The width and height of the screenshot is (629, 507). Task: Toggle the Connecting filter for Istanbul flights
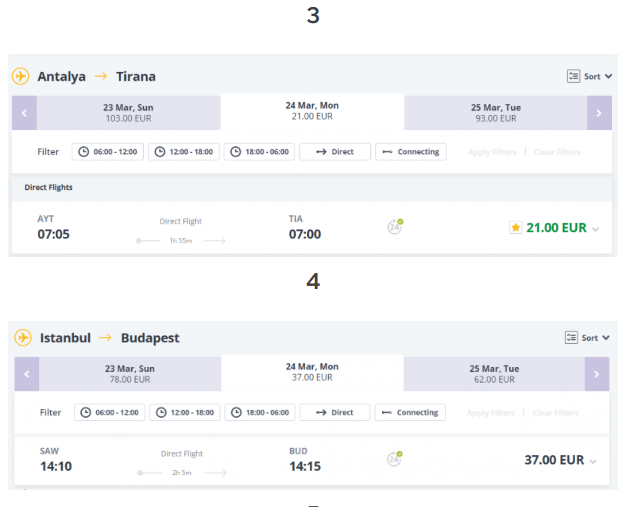click(410, 412)
